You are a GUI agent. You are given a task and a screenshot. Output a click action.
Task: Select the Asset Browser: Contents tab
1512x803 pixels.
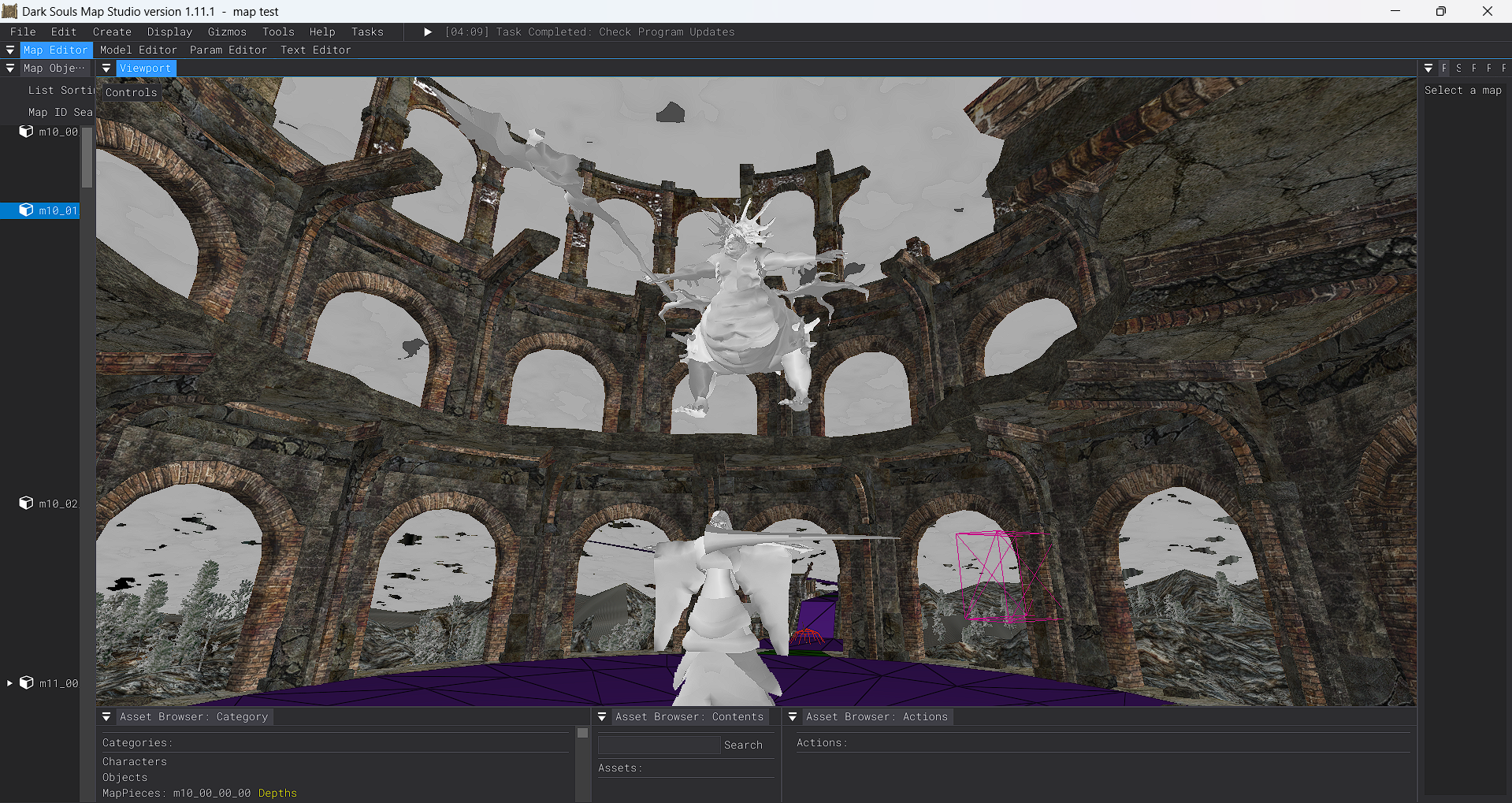(689, 717)
